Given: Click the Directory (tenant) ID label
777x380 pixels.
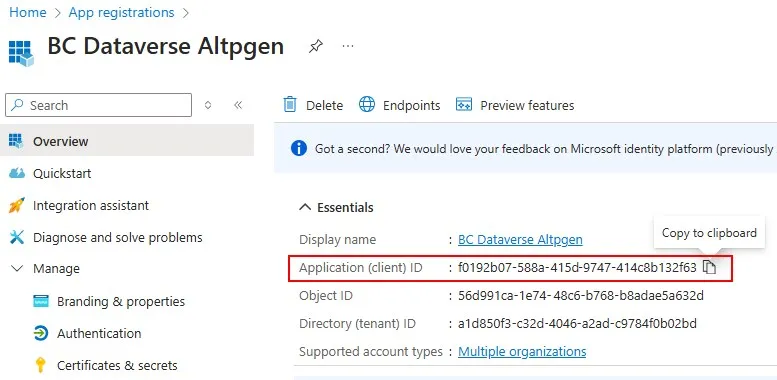Looking at the screenshot, I should (x=357, y=324).
